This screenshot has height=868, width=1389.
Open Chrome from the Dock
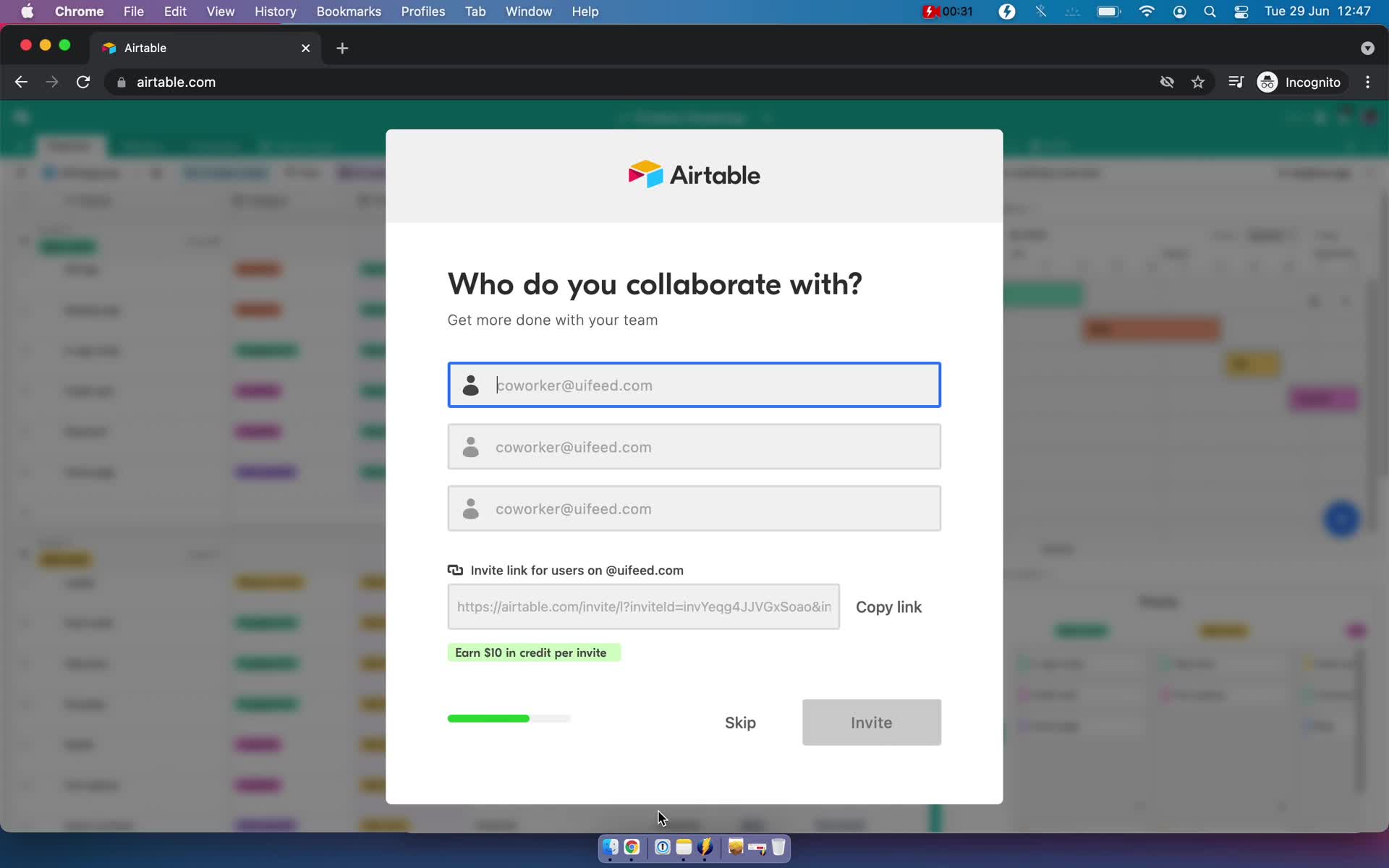click(x=632, y=847)
